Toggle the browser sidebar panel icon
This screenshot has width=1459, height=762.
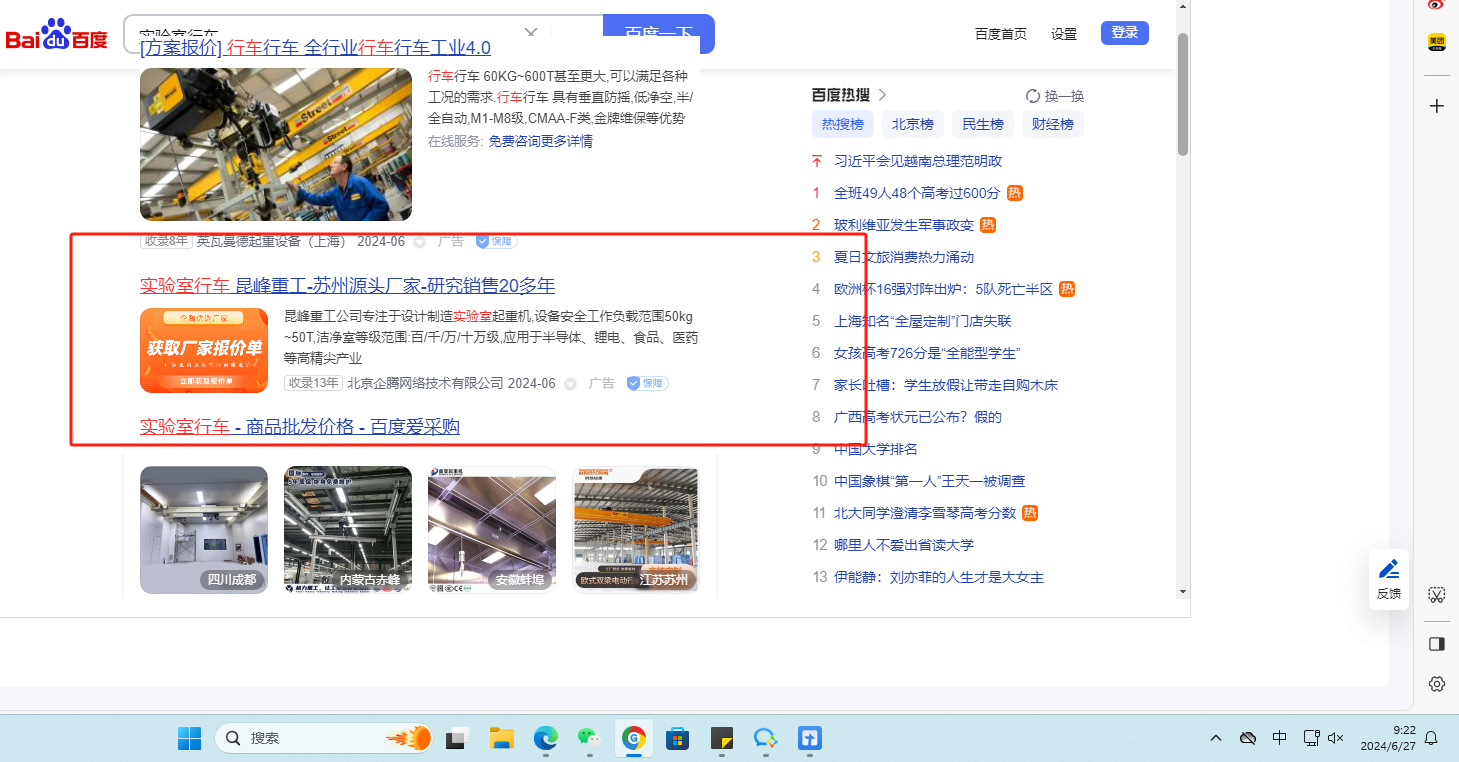pos(1437,643)
